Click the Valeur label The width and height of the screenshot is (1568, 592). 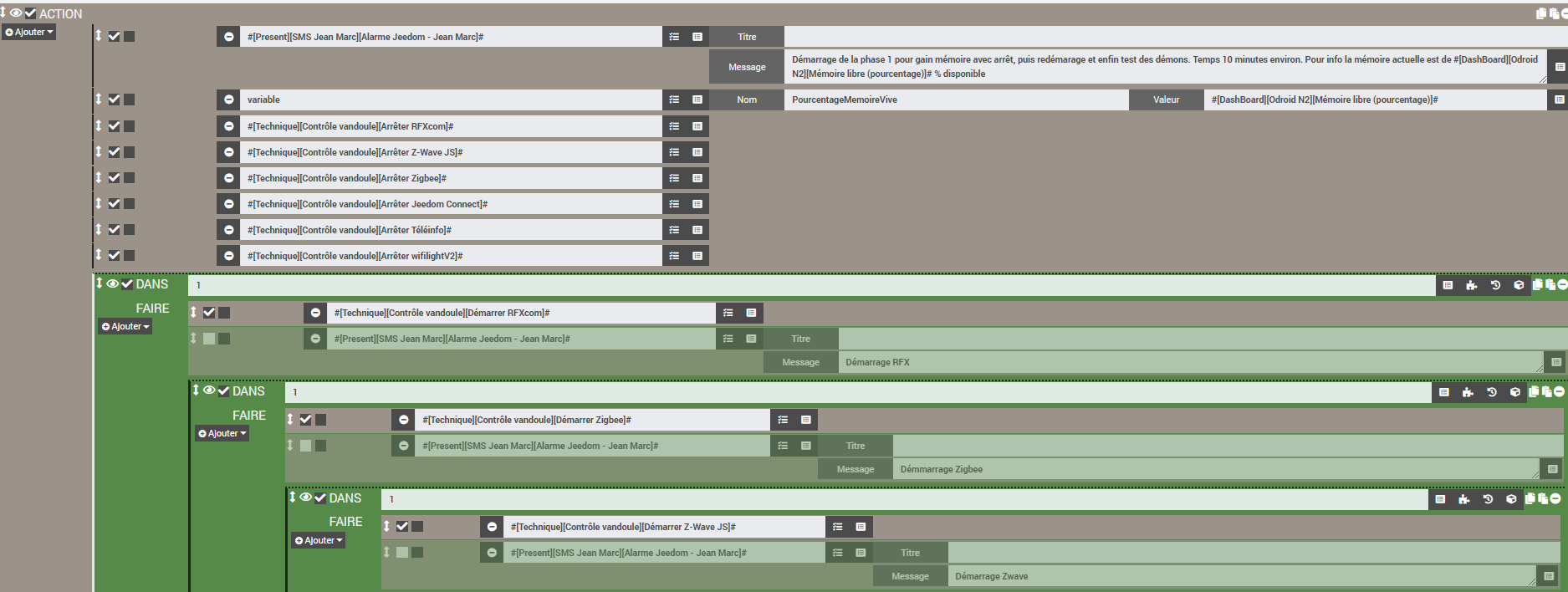pos(1167,100)
